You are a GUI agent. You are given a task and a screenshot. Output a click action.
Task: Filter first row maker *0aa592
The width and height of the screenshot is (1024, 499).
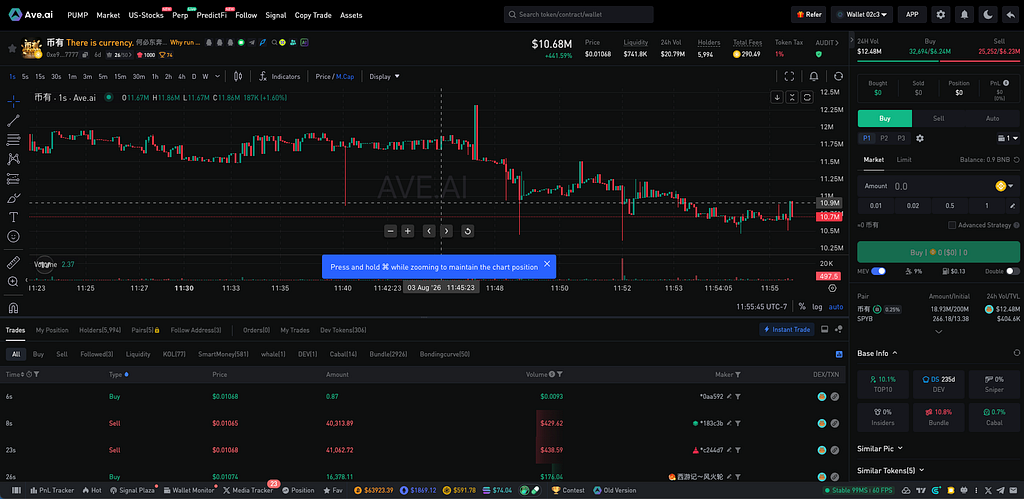point(738,396)
